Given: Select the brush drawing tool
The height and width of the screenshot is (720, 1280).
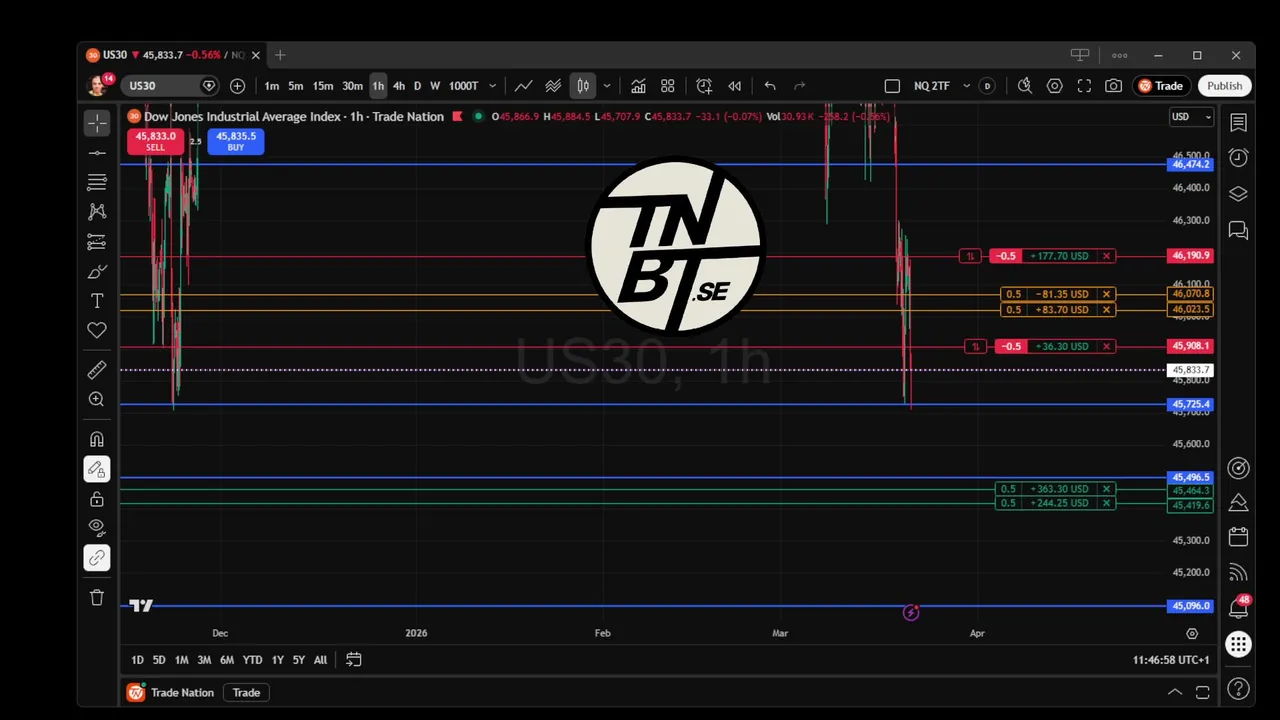Looking at the screenshot, I should 97,271.
